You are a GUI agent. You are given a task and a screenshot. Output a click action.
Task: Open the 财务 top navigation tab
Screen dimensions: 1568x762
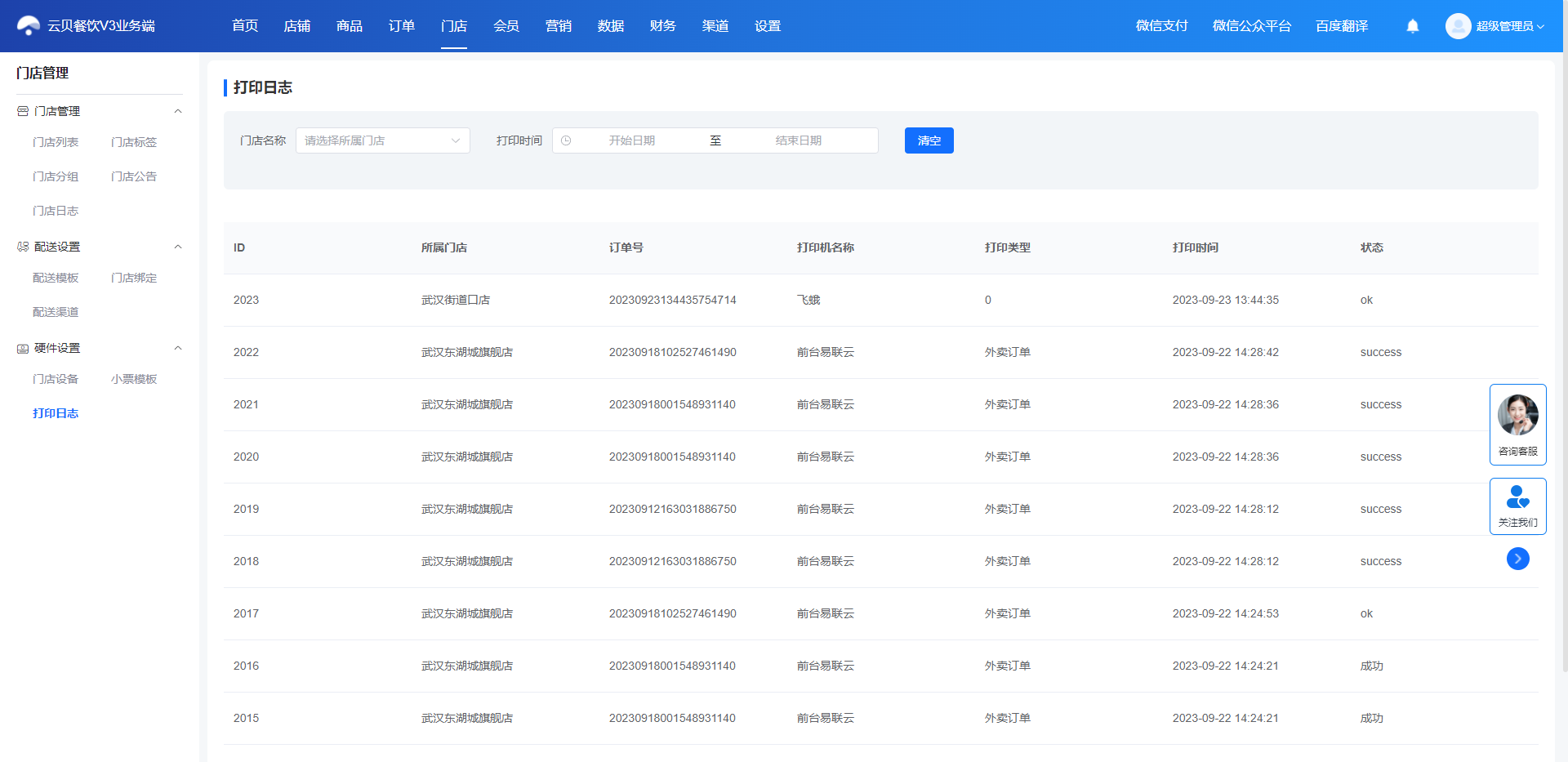point(663,26)
